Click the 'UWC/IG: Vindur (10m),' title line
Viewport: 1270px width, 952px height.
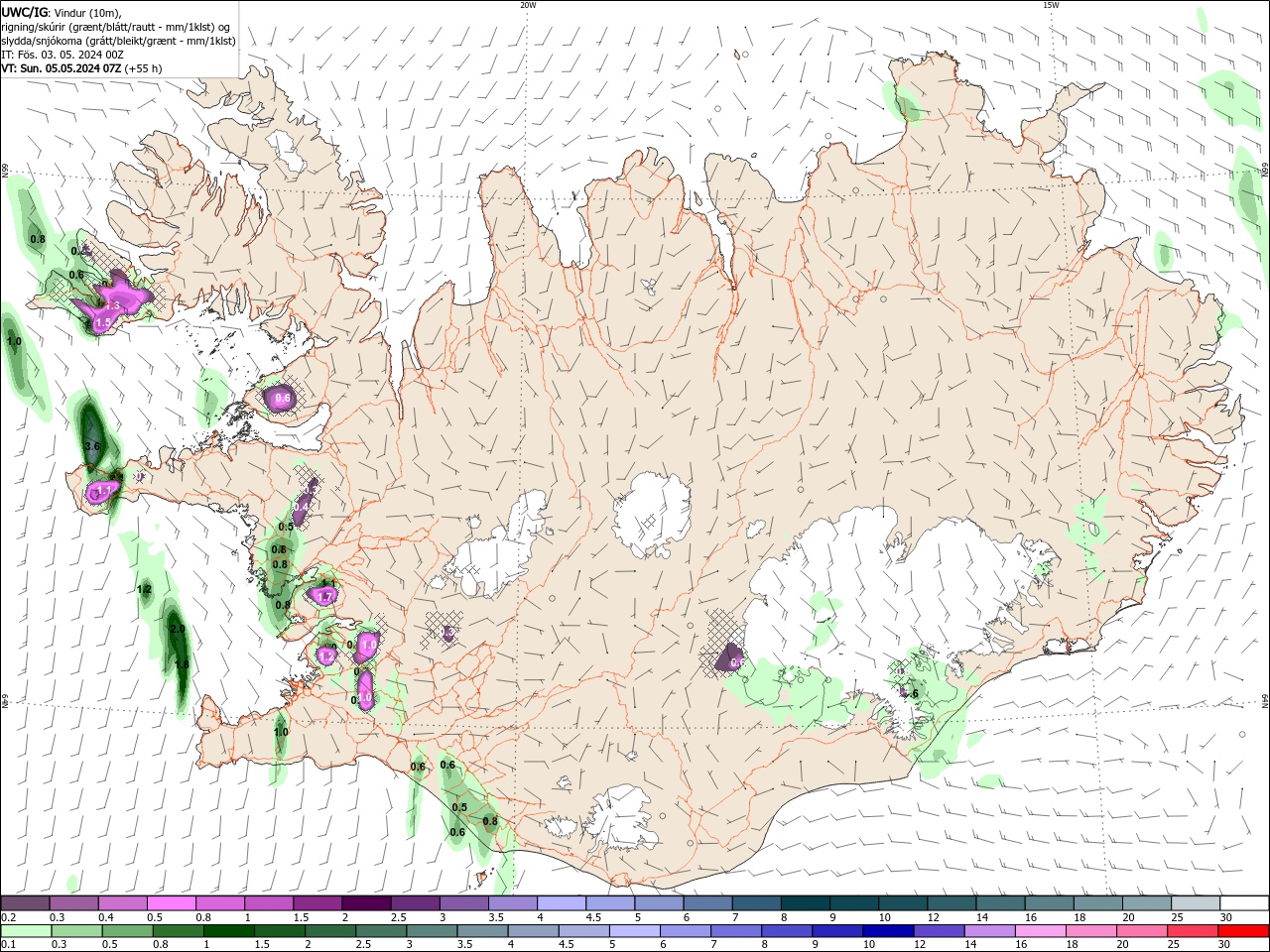tap(63, 12)
